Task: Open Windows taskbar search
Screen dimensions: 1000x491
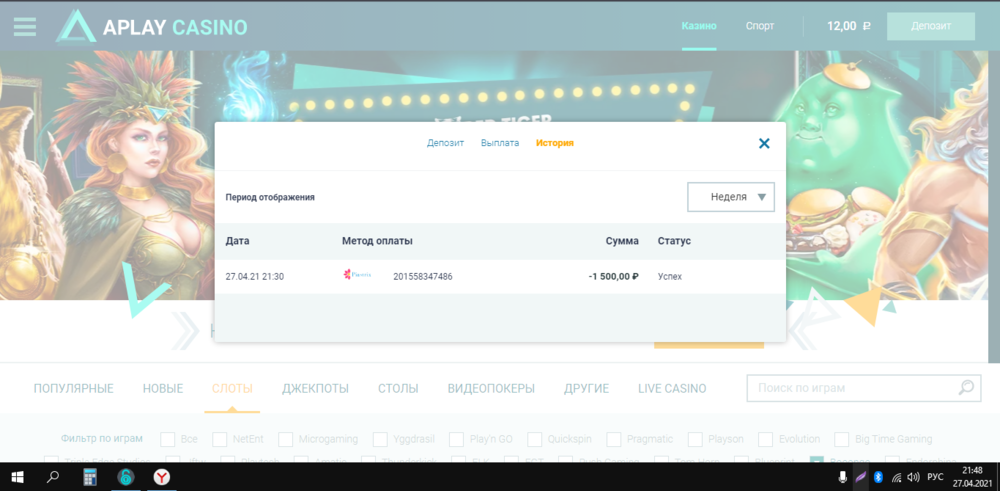Action: point(53,476)
